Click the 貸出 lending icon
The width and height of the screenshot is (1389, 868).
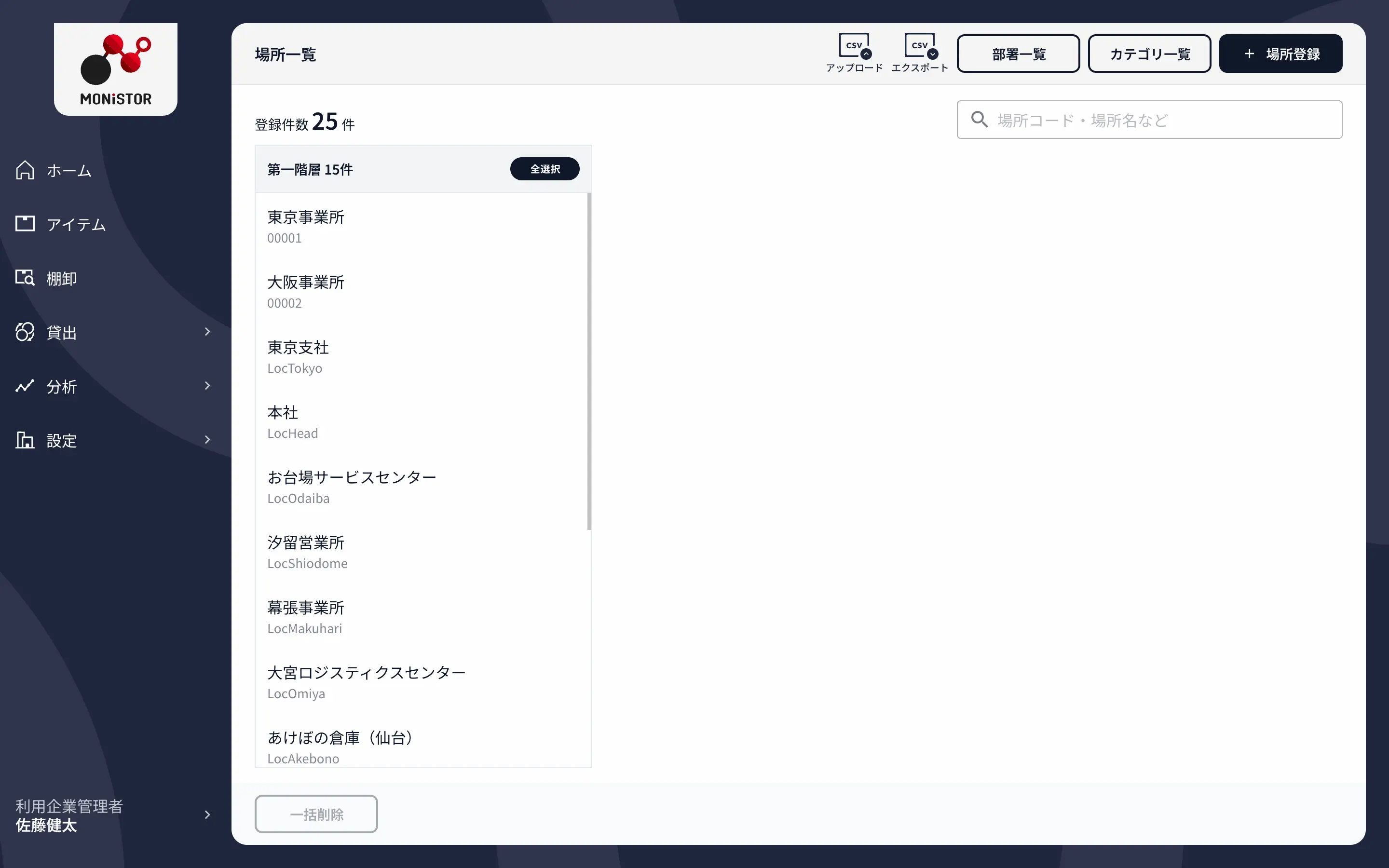(x=25, y=331)
